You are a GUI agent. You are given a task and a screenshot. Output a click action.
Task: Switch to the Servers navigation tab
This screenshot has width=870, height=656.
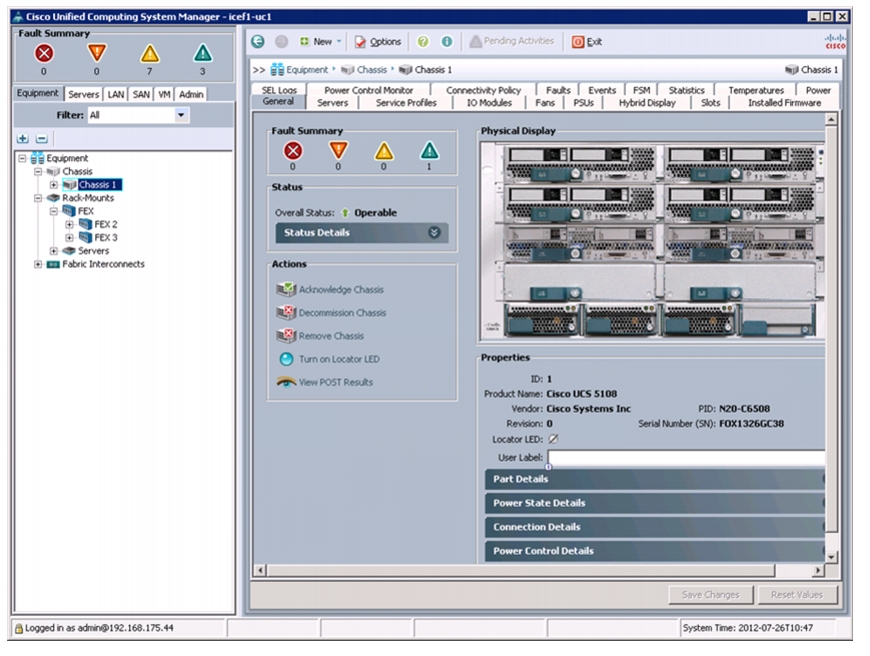pos(83,94)
